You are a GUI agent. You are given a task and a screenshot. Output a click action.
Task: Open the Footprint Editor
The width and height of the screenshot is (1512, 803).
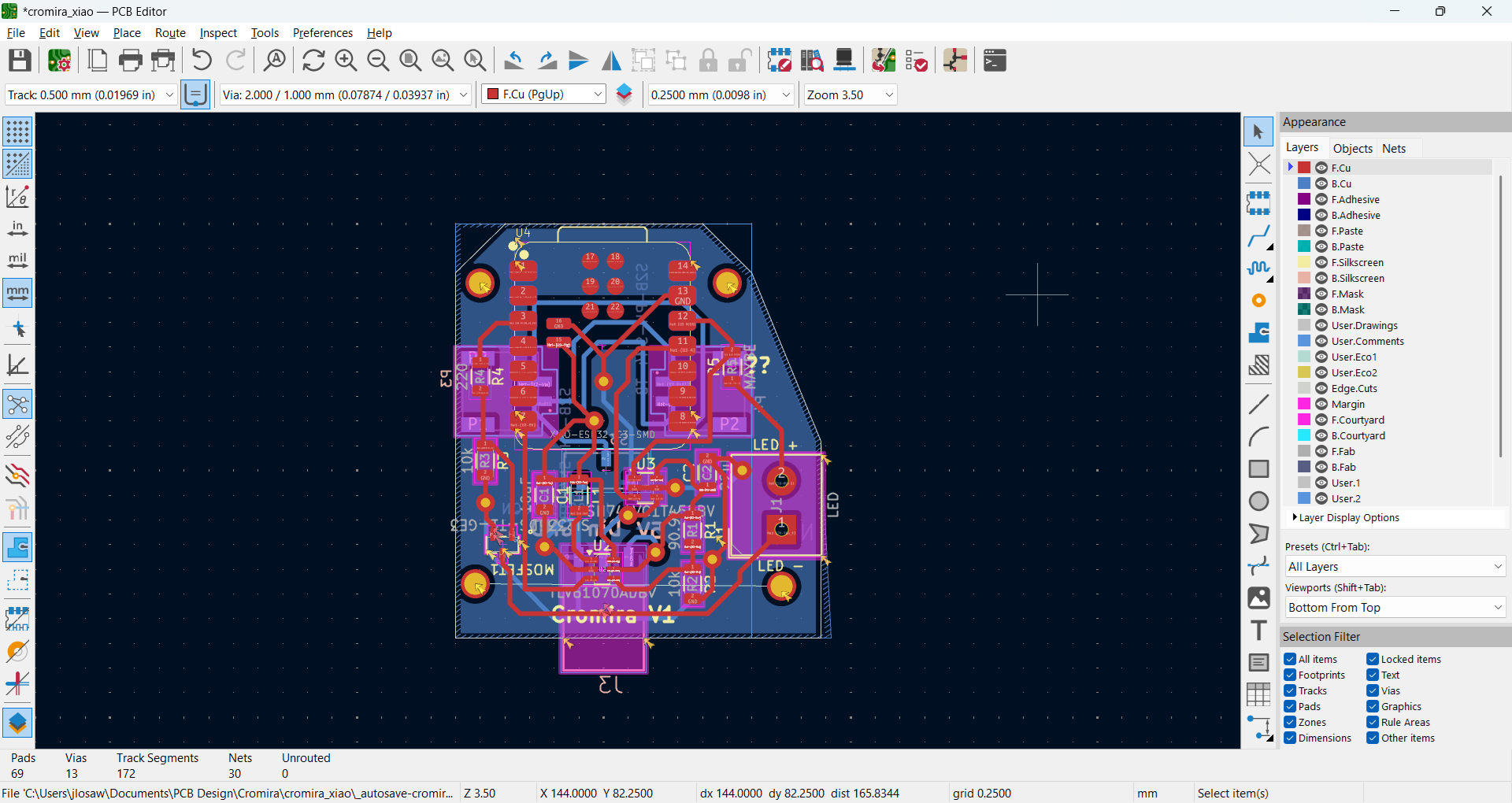tap(780, 61)
